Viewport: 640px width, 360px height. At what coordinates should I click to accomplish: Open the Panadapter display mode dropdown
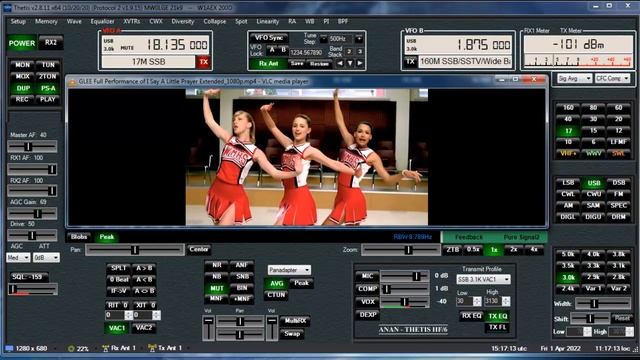click(x=289, y=270)
